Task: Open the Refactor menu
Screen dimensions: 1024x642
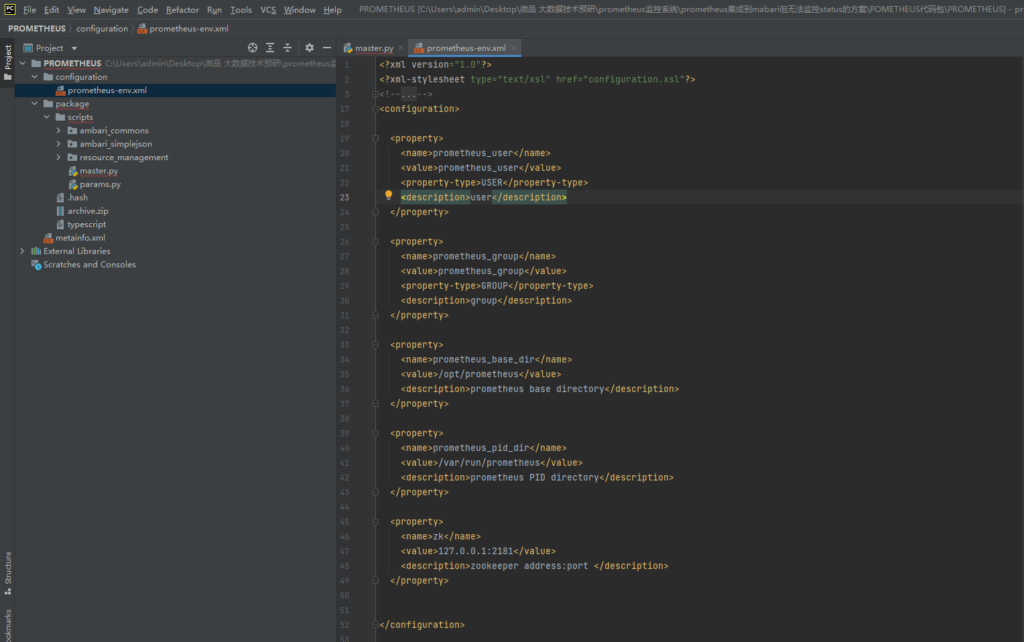Action: pos(182,10)
